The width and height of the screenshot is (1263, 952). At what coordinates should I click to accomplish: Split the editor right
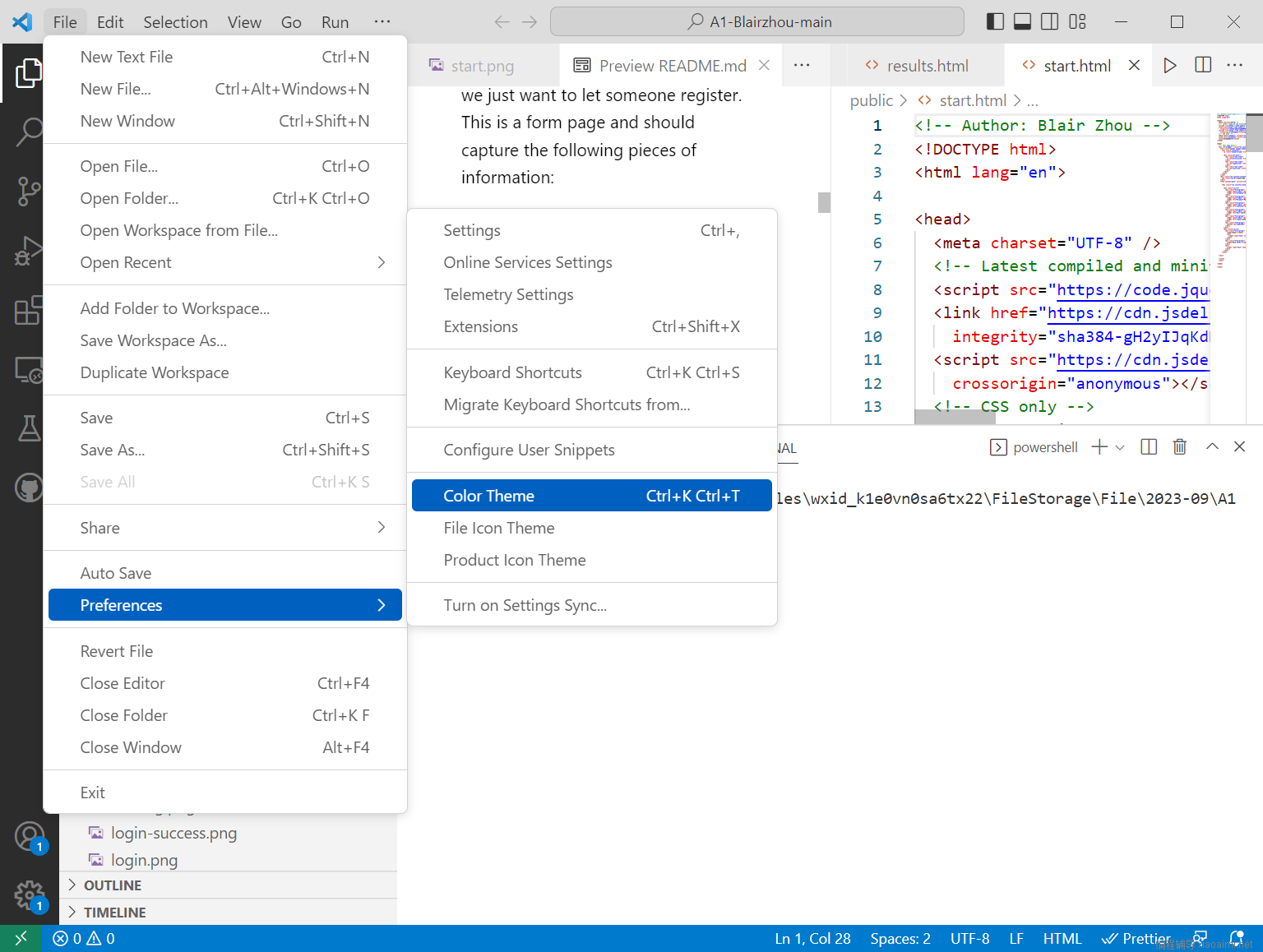pyautogui.click(x=1203, y=65)
